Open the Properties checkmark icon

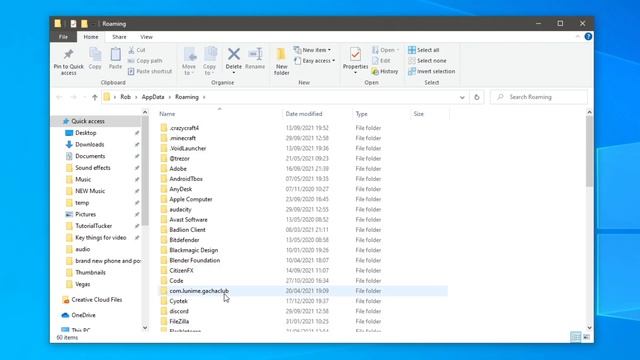click(x=355, y=54)
